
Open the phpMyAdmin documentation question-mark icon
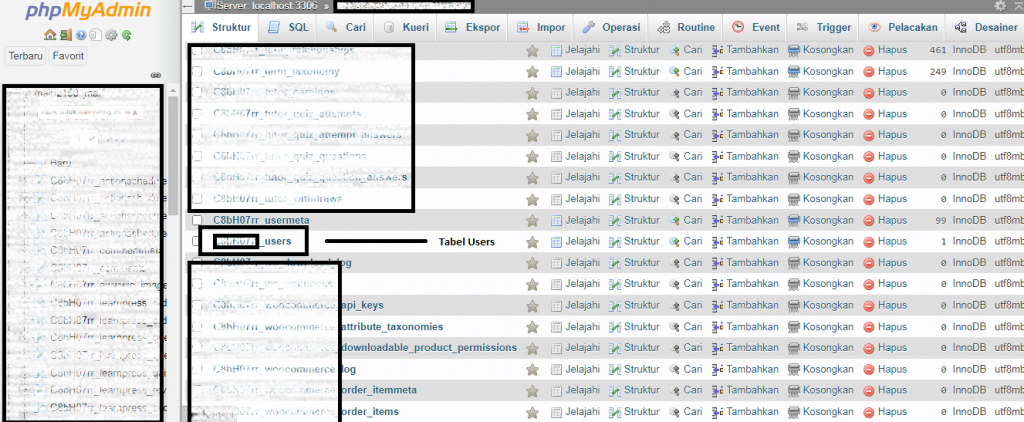81,35
